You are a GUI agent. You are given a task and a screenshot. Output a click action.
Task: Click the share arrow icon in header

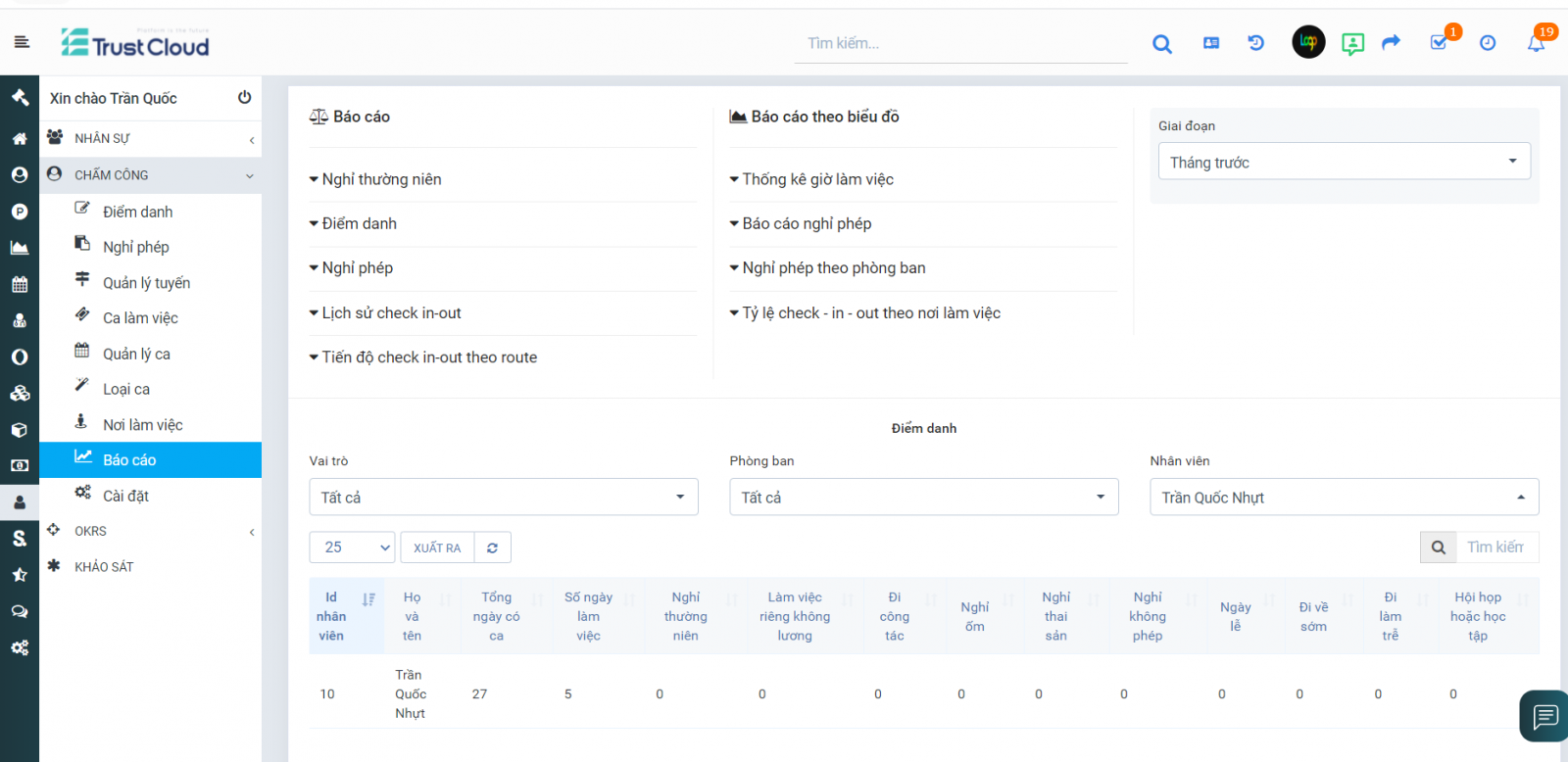(1391, 42)
